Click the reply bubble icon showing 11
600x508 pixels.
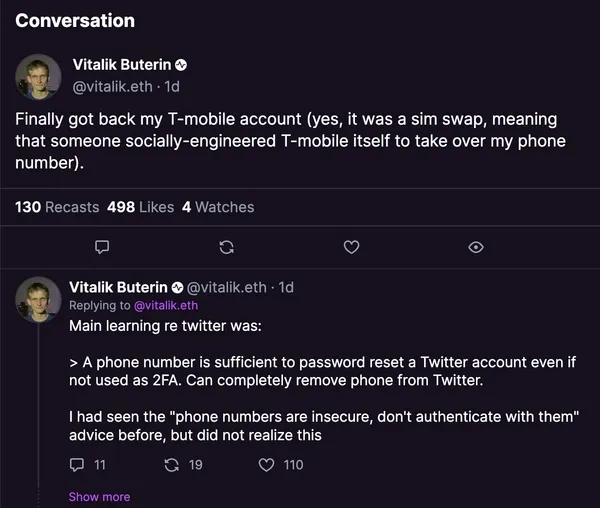click(x=79, y=464)
